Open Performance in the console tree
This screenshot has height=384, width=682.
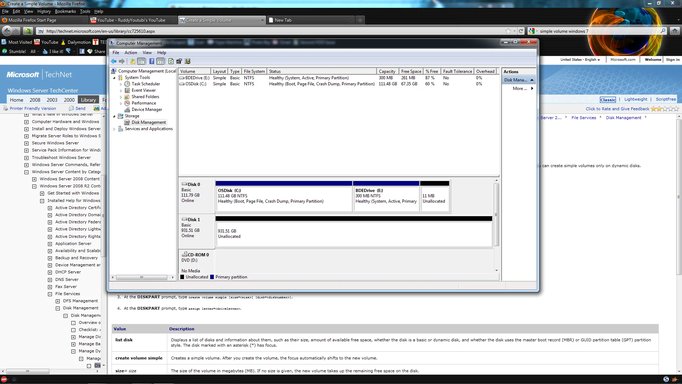coord(144,103)
